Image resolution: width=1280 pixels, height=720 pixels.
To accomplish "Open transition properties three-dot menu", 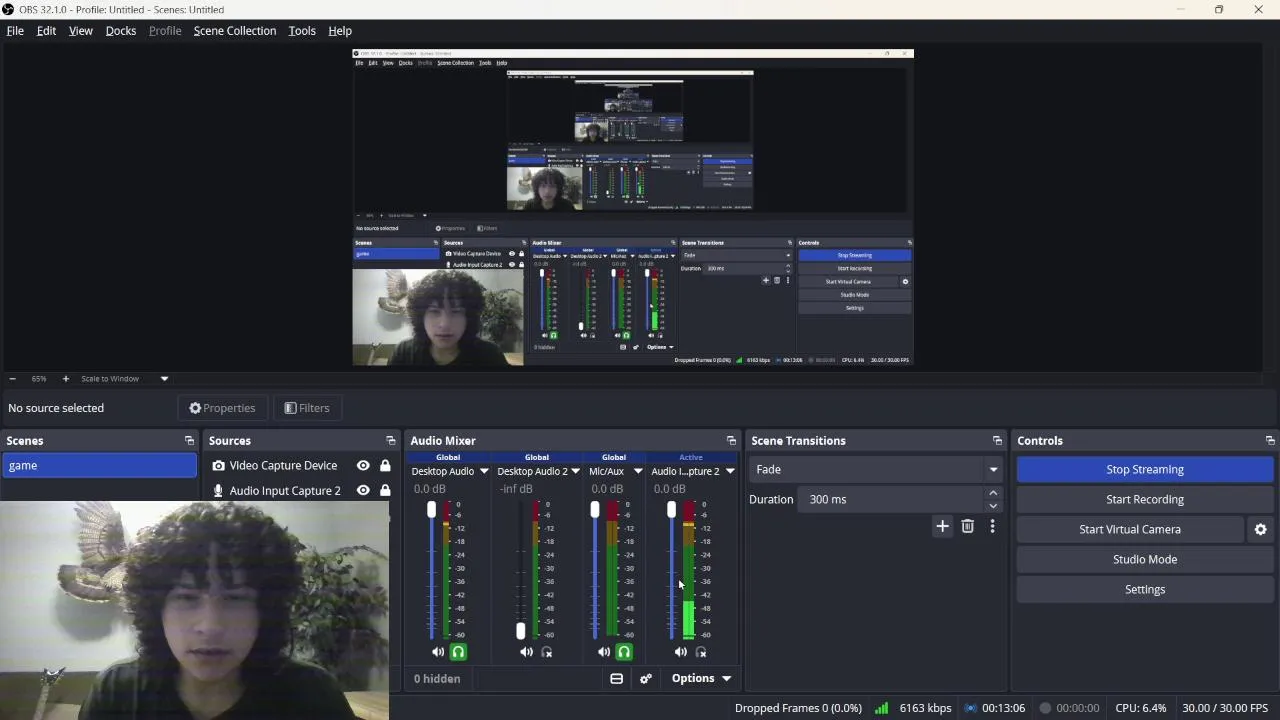I will click(992, 526).
